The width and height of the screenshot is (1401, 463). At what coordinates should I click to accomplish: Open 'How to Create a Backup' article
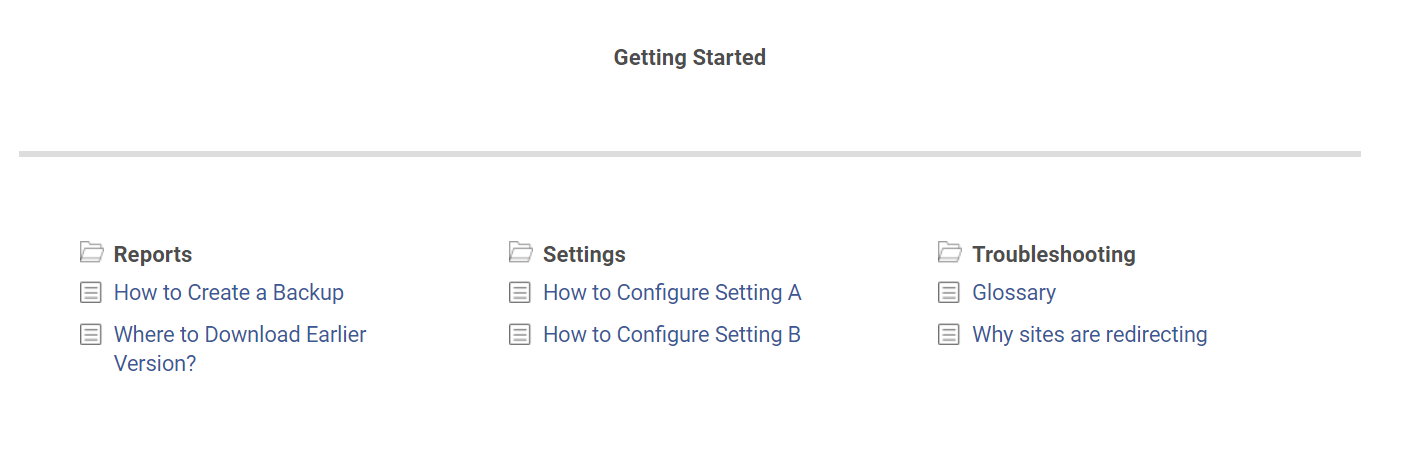coord(229,293)
